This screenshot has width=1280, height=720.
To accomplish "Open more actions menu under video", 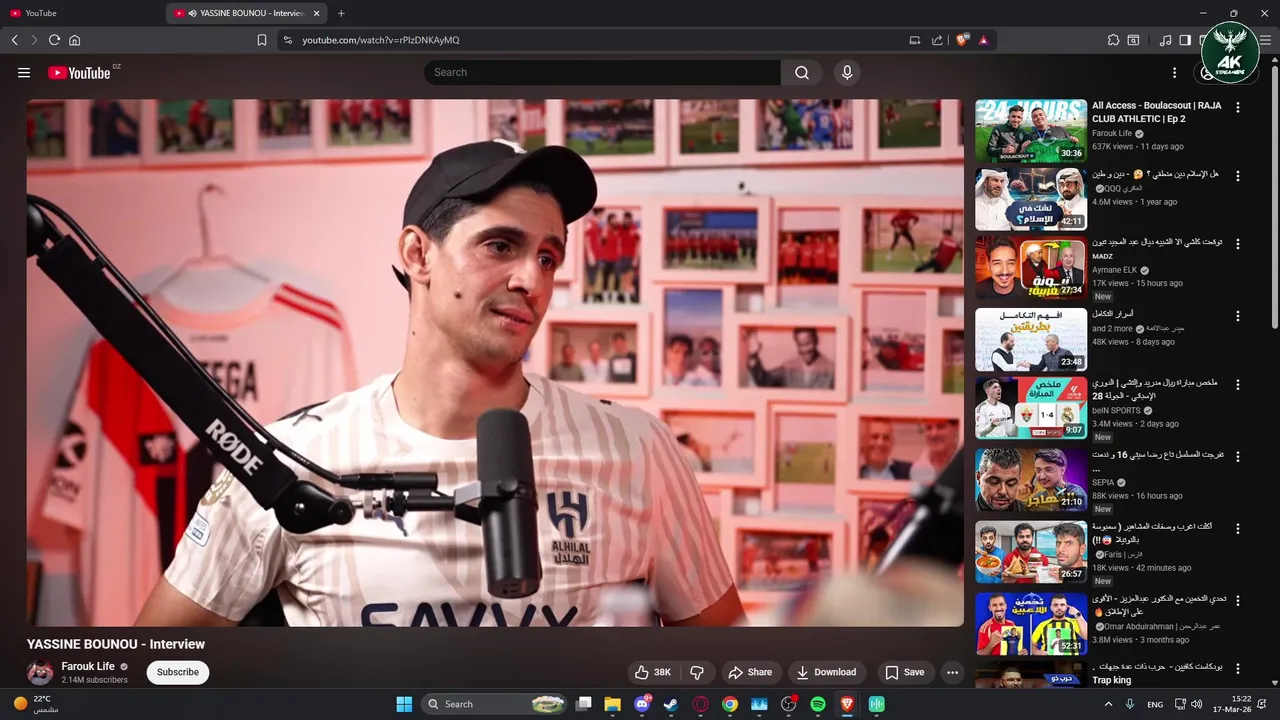I will click(952, 672).
